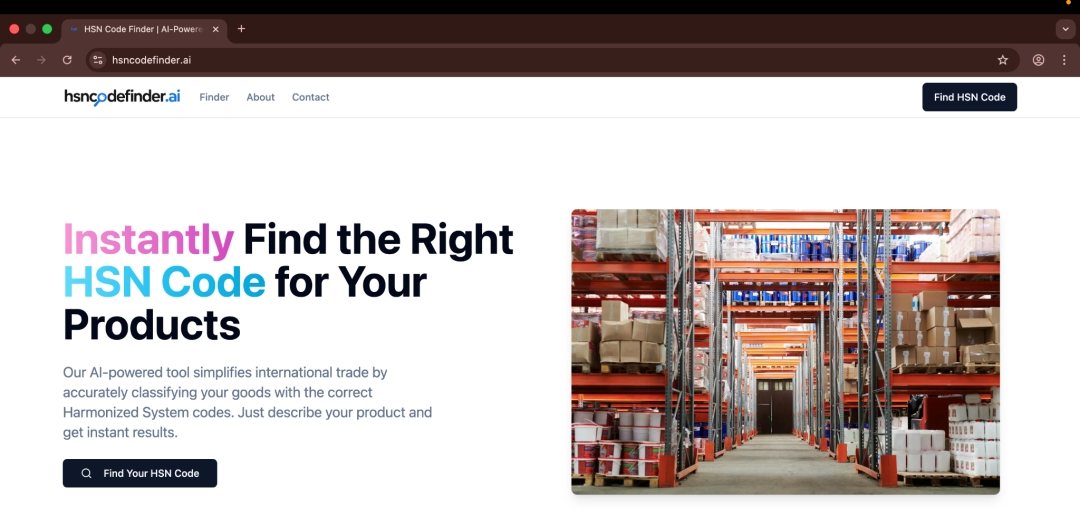Go to the Contact nav link

tap(311, 97)
